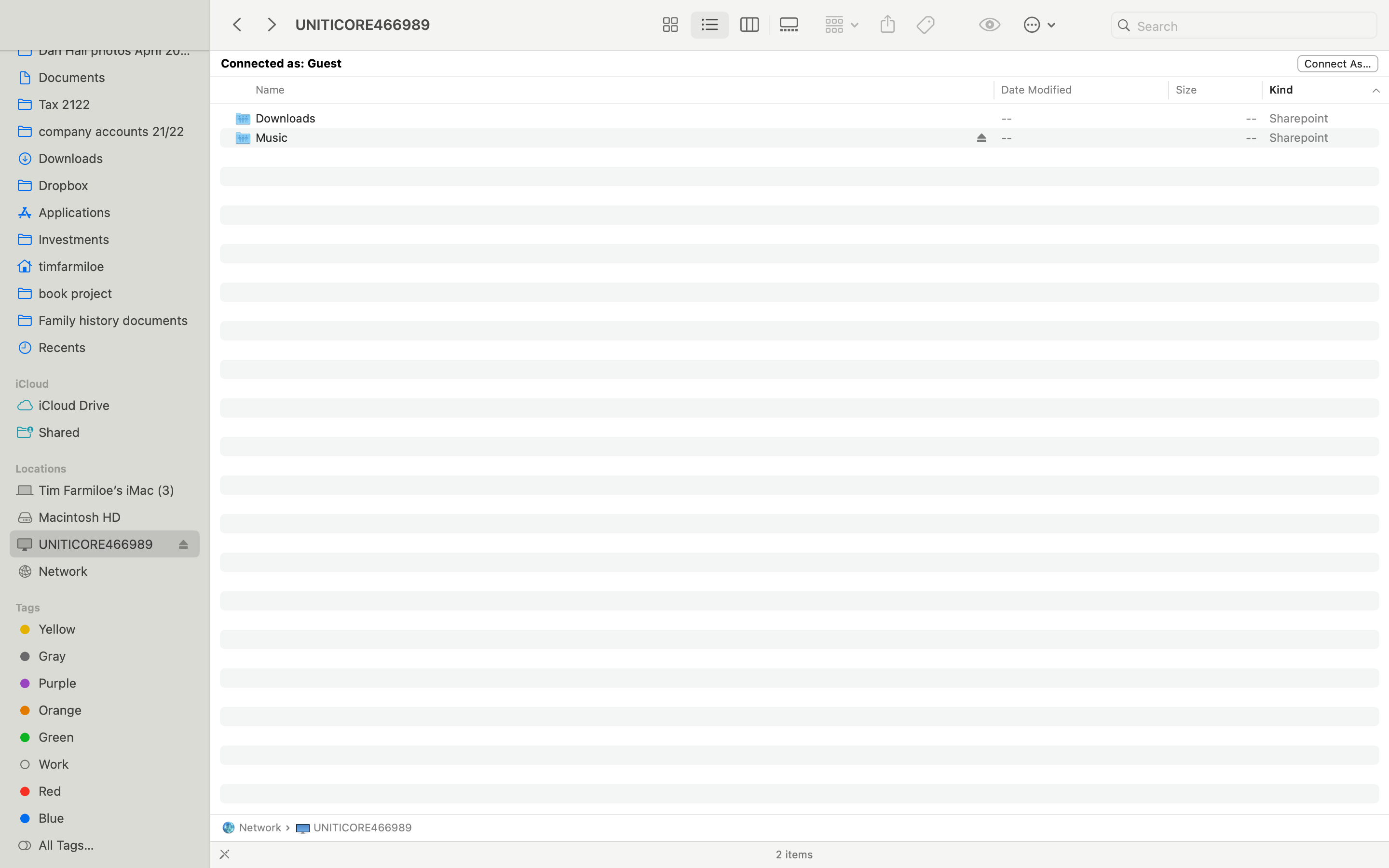
Task: Click the Search field
Action: pos(1243,26)
